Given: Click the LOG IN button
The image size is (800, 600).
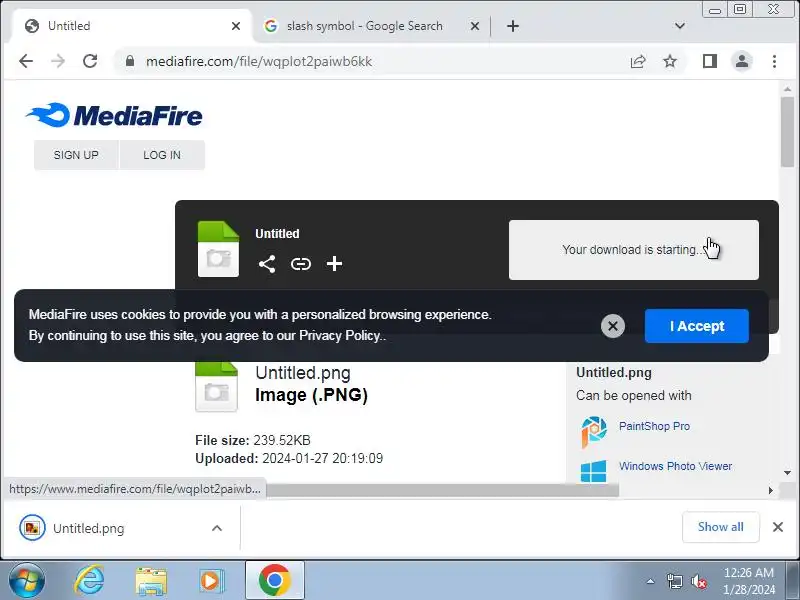Looking at the screenshot, I should tap(162, 155).
